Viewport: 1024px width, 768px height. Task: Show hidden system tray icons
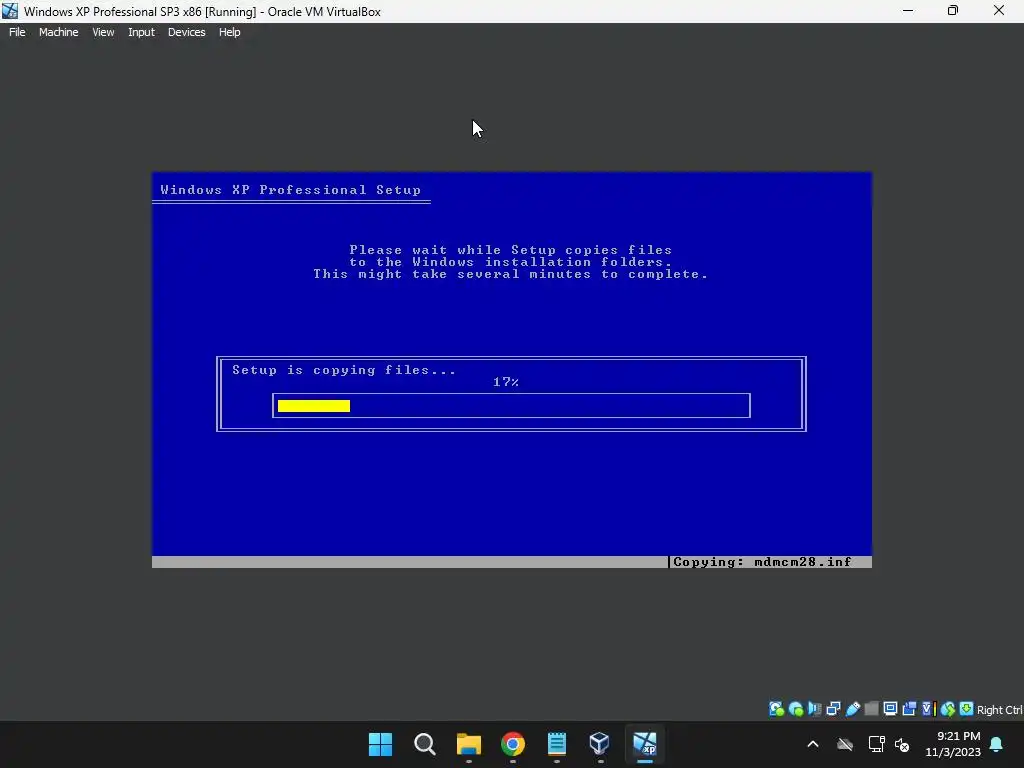click(x=813, y=744)
